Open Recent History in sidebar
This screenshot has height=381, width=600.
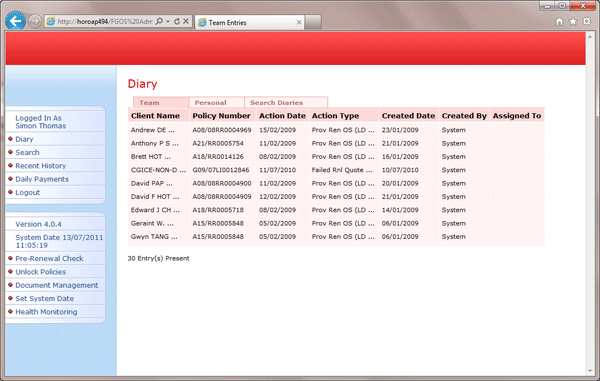point(41,166)
